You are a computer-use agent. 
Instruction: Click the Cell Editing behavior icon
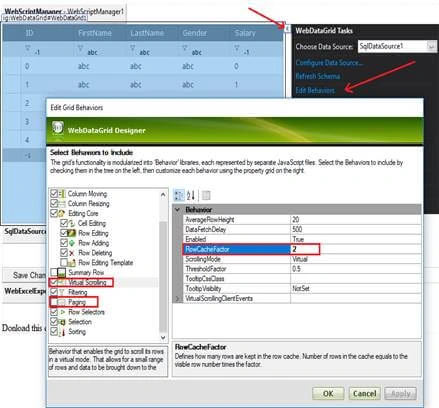(x=72, y=223)
